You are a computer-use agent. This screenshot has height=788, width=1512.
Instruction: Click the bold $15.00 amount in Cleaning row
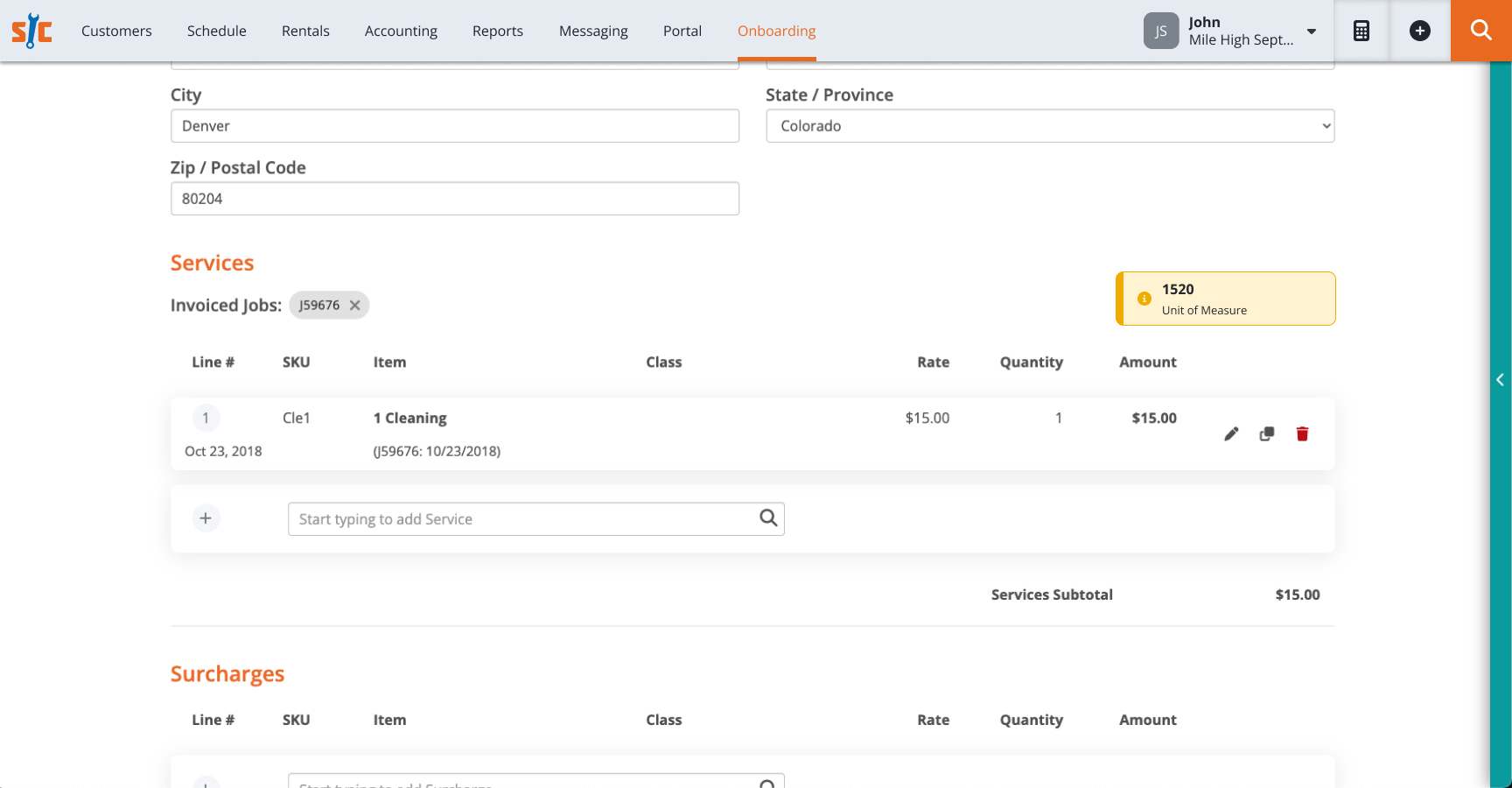click(1154, 419)
